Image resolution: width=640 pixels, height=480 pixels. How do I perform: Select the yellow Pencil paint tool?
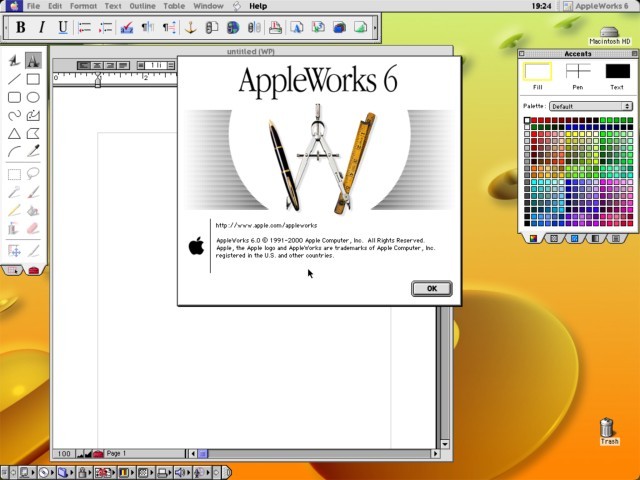click(14, 211)
